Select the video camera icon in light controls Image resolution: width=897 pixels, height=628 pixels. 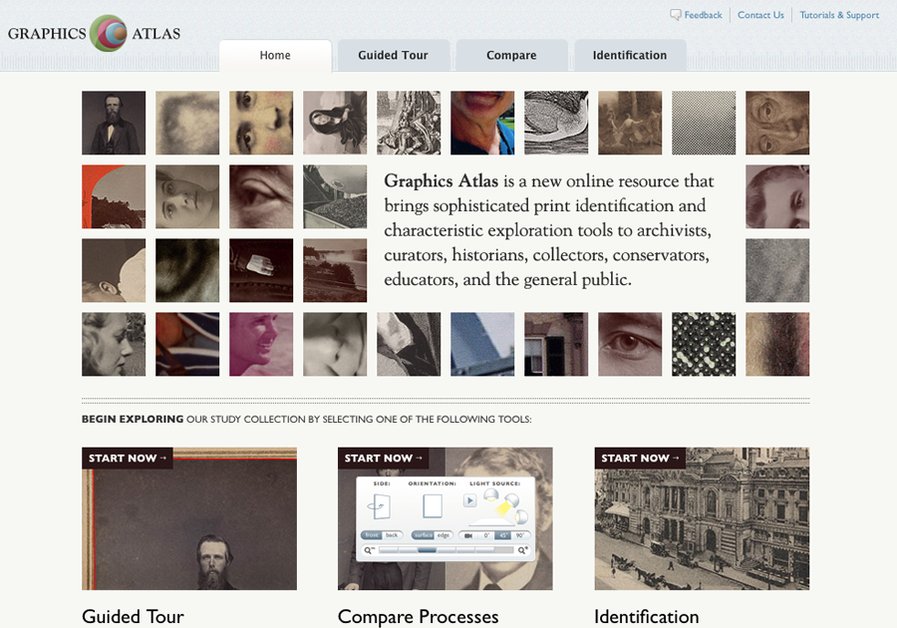(468, 535)
